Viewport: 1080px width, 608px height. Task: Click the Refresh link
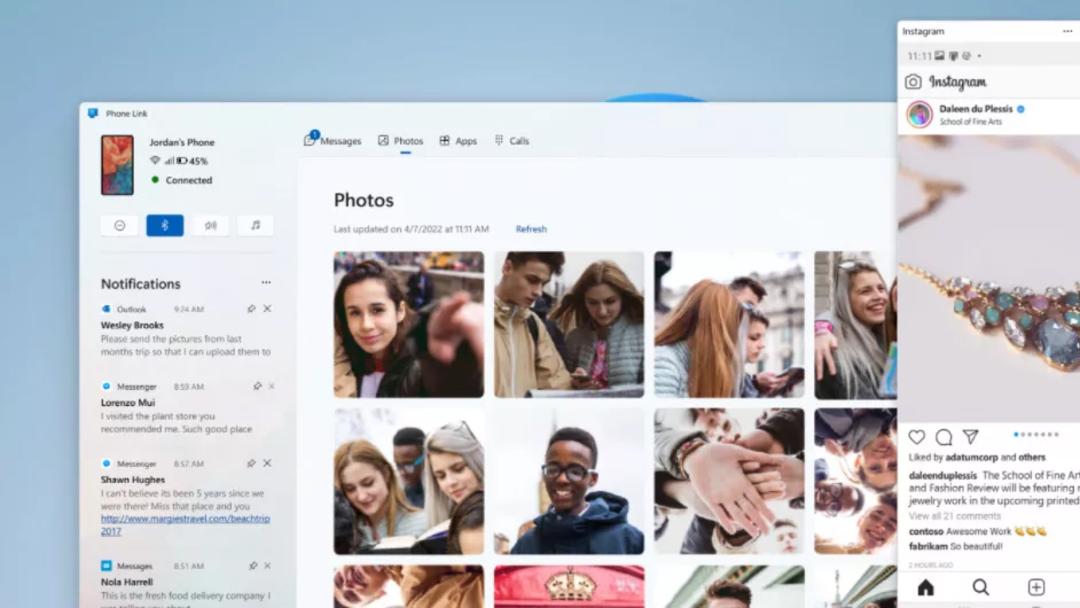tap(531, 229)
